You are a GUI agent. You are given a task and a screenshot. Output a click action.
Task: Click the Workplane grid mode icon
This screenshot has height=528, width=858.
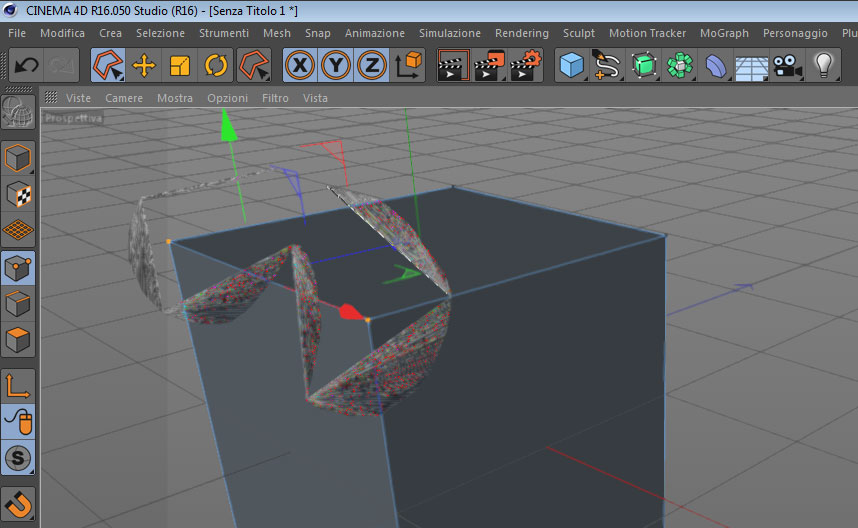[x=18, y=230]
